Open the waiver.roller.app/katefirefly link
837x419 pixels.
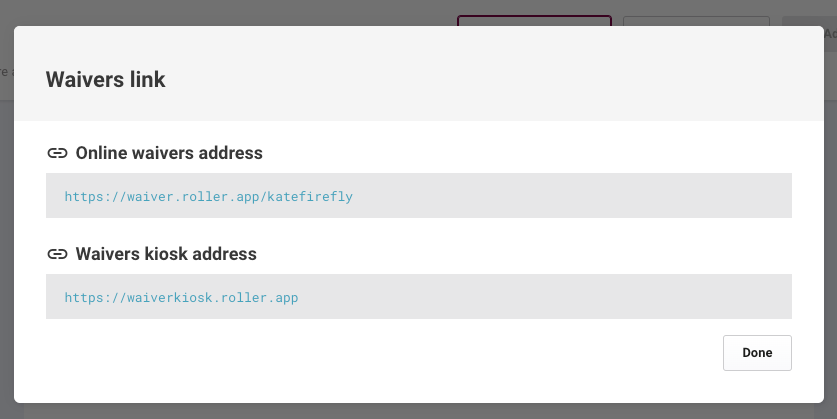coord(208,196)
